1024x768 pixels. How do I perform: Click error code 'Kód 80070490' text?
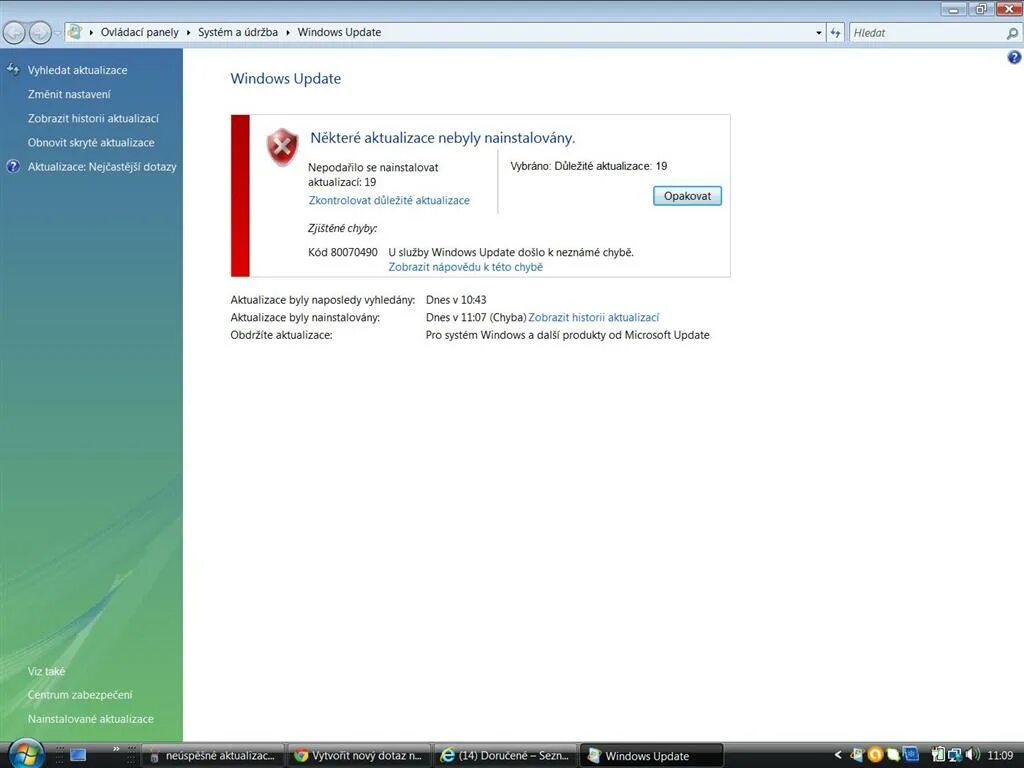pos(342,252)
